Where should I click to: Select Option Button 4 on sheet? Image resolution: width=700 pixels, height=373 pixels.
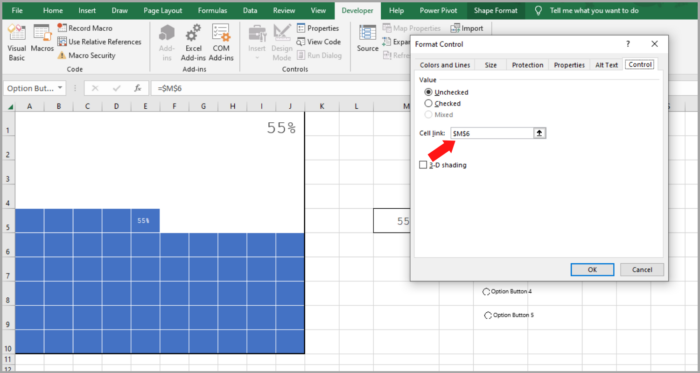507,292
